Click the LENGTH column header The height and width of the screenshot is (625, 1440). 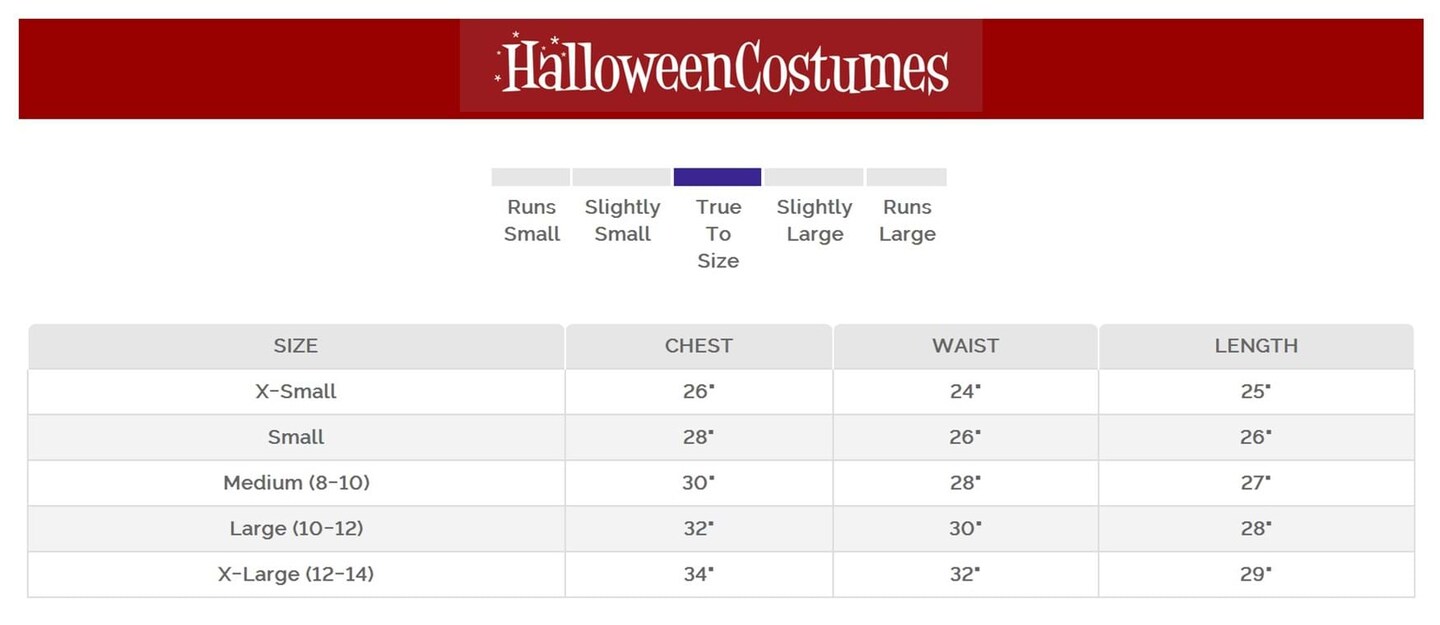(1256, 346)
